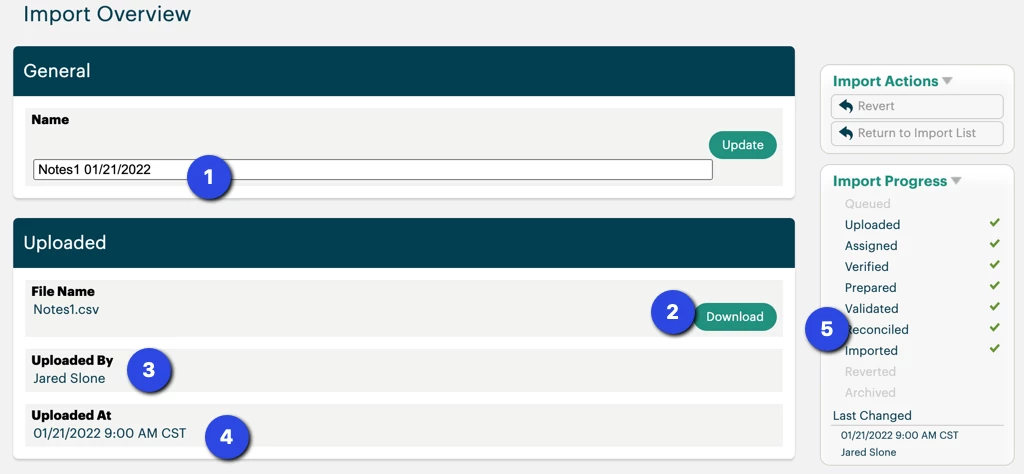Click into the Name input field
Viewport: 1024px width, 474px height.
(372, 170)
